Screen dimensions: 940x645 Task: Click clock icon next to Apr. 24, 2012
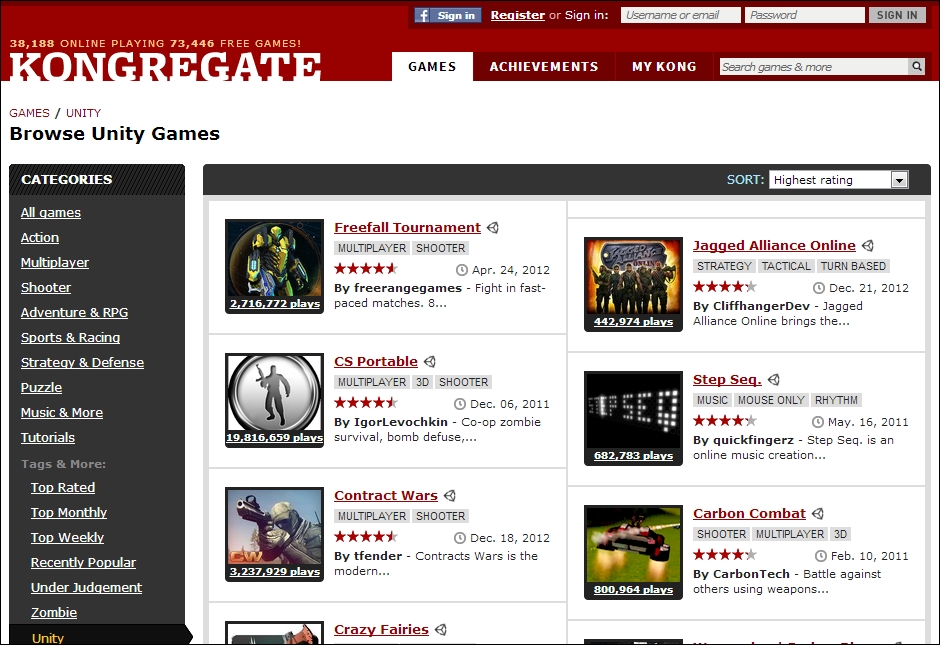point(462,270)
